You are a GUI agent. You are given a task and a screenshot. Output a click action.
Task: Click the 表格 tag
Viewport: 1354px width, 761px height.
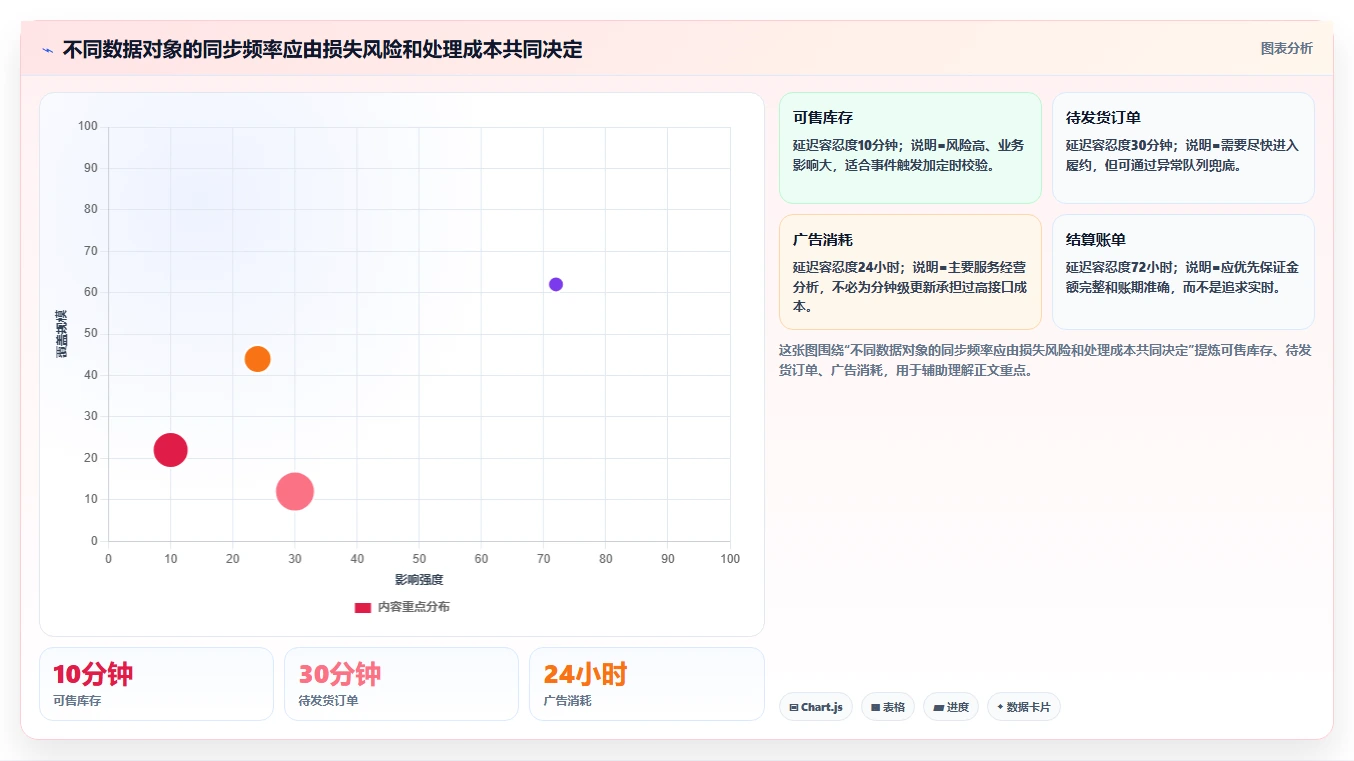[888, 707]
